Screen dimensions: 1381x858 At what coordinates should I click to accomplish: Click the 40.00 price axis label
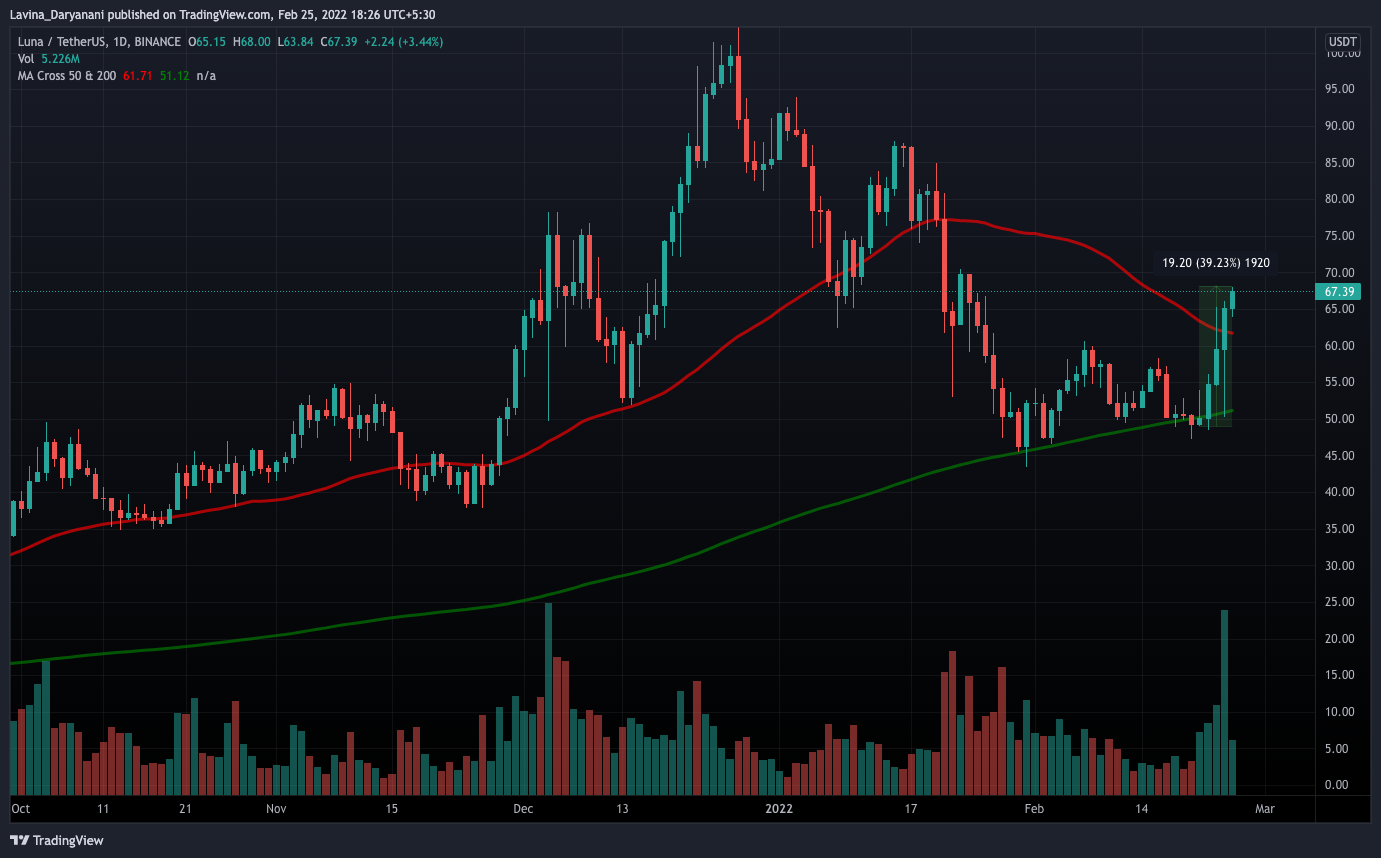(1339, 492)
